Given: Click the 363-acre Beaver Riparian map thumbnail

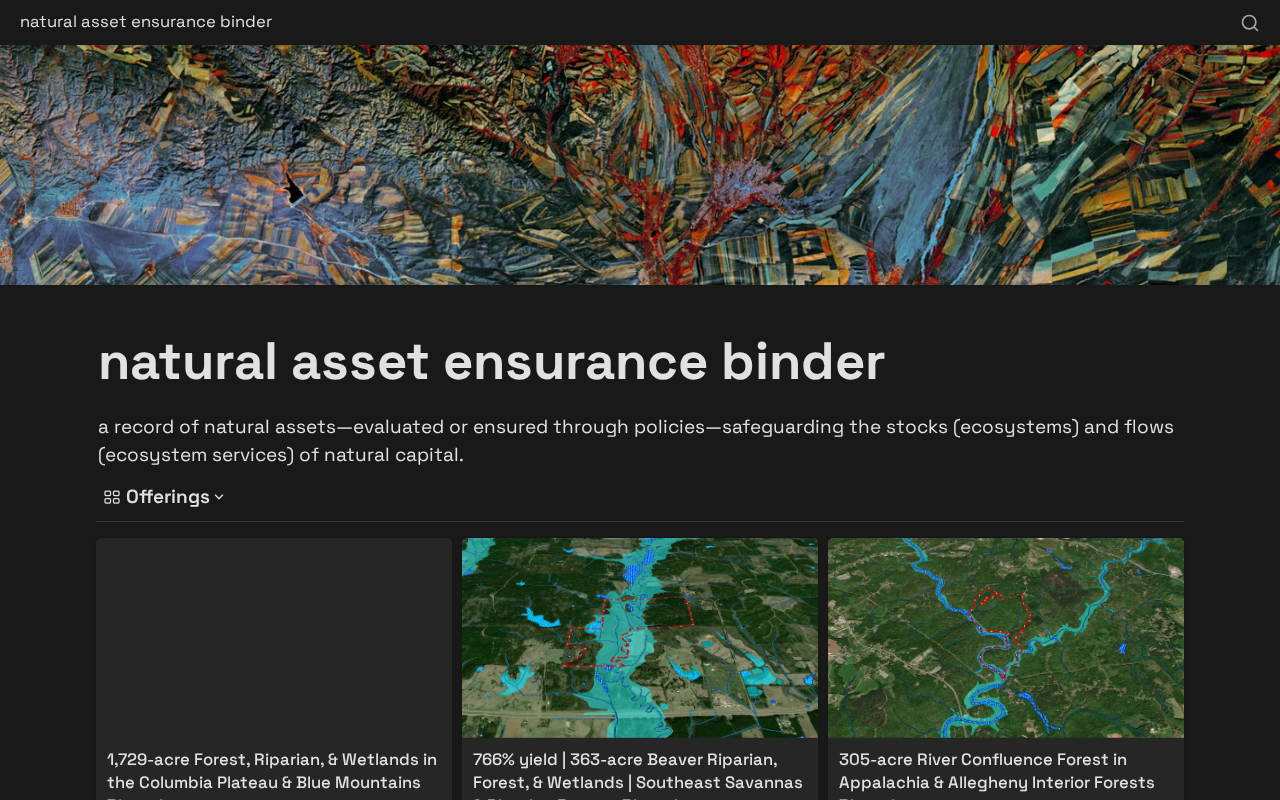Looking at the screenshot, I should (x=640, y=638).
